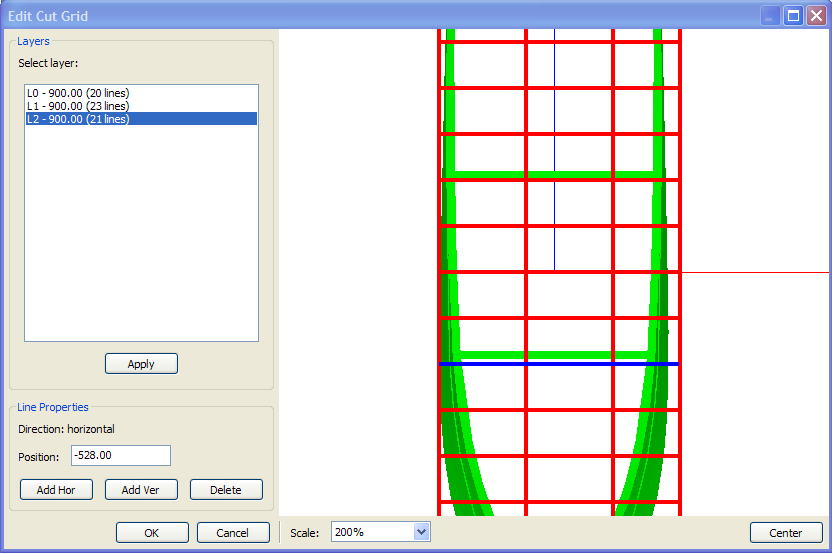Click into the Position input field
The image size is (832, 553).
coord(121,455)
